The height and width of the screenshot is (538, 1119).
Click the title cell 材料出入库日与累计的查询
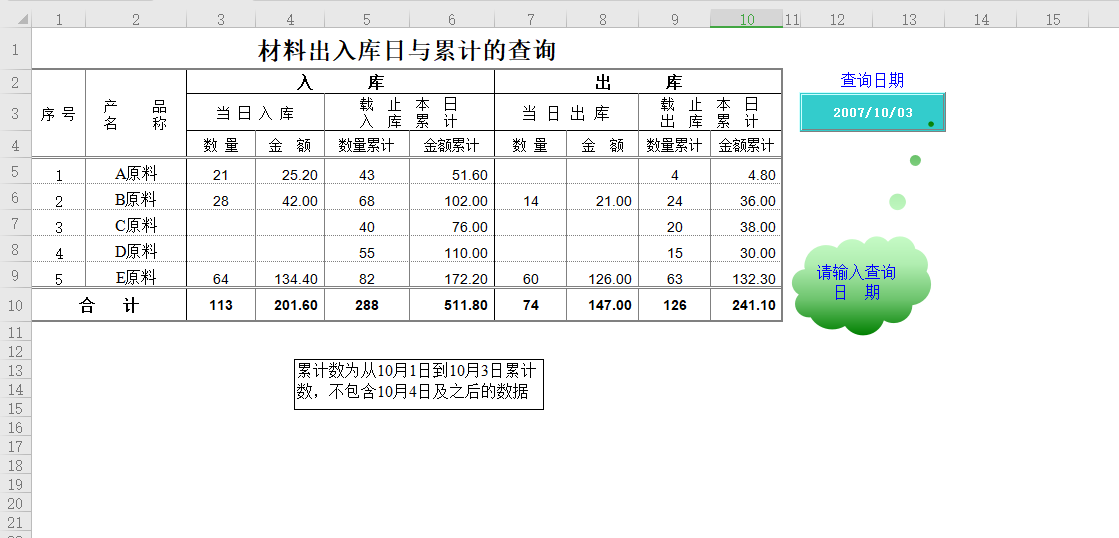click(407, 50)
